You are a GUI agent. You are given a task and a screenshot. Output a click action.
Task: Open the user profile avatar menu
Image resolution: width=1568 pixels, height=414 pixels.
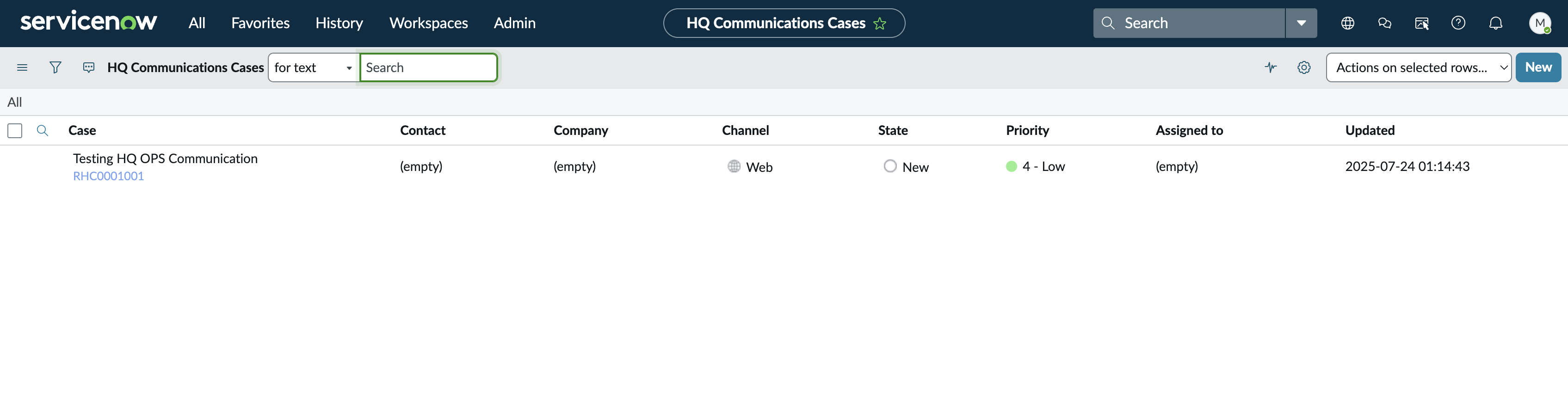click(x=1540, y=23)
